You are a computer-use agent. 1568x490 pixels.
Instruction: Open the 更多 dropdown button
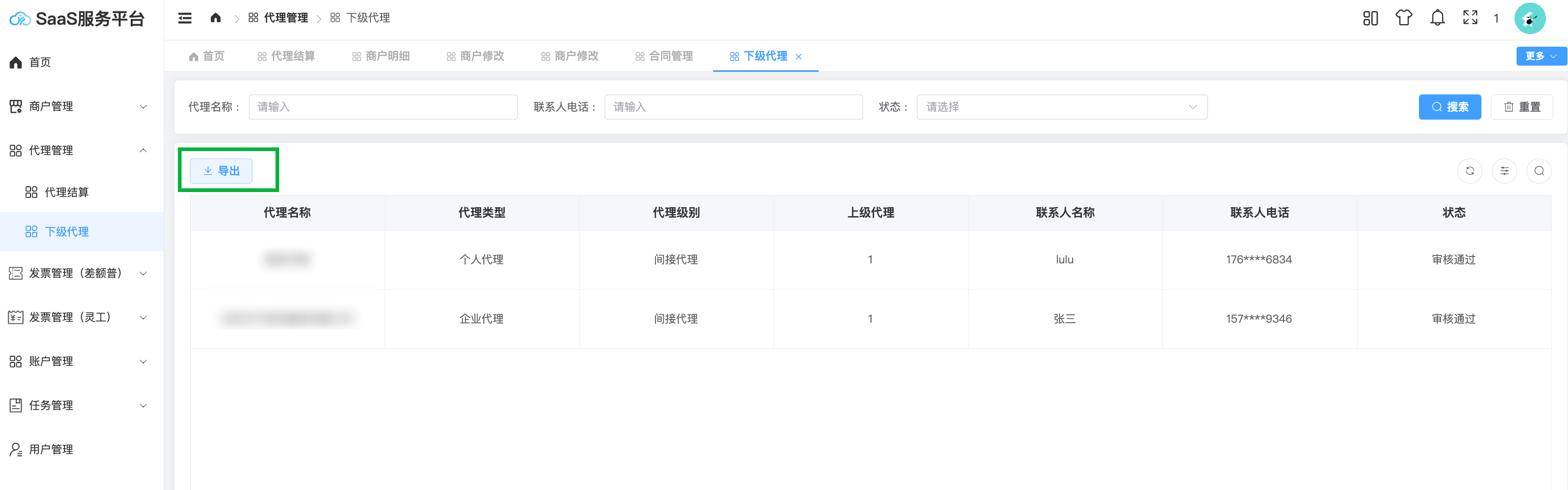tap(1540, 56)
